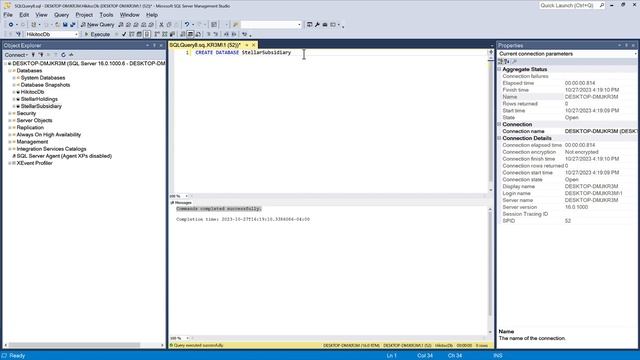
Task: Expand the StellarSubsidiary database node
Action: coord(14,106)
